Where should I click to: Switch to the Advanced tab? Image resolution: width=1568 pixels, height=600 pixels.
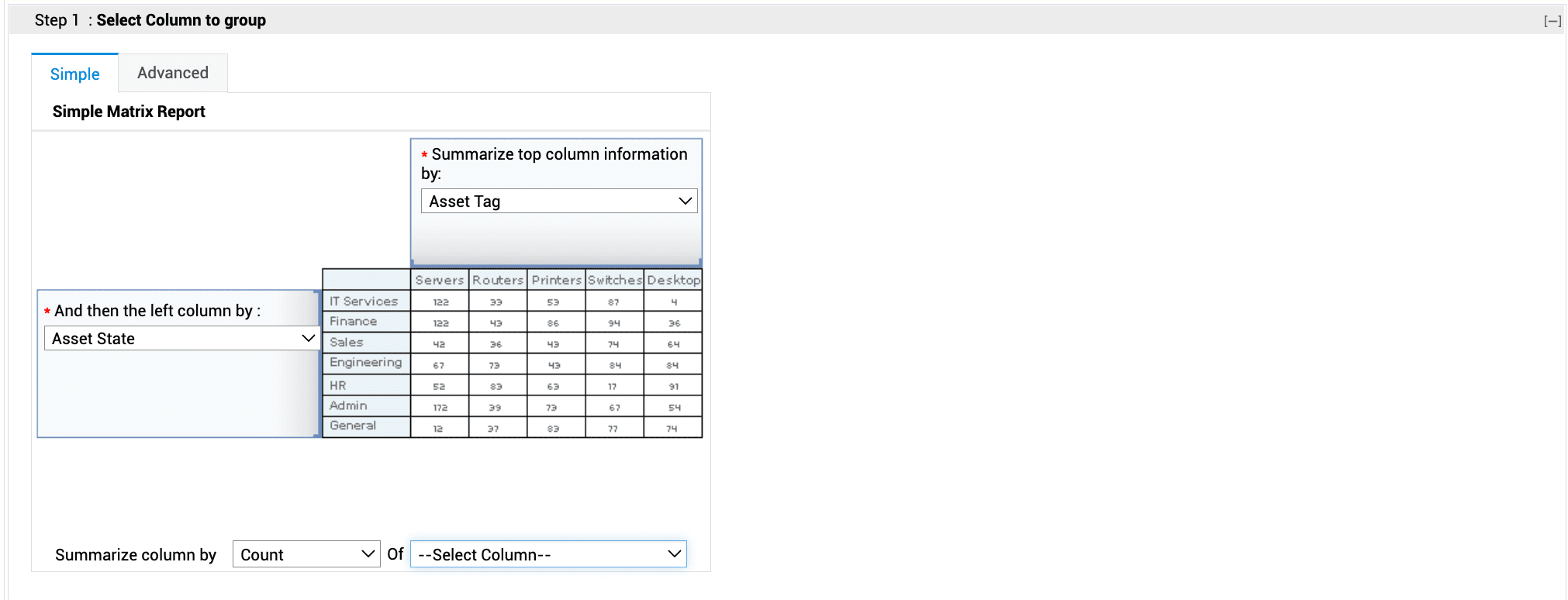click(172, 73)
